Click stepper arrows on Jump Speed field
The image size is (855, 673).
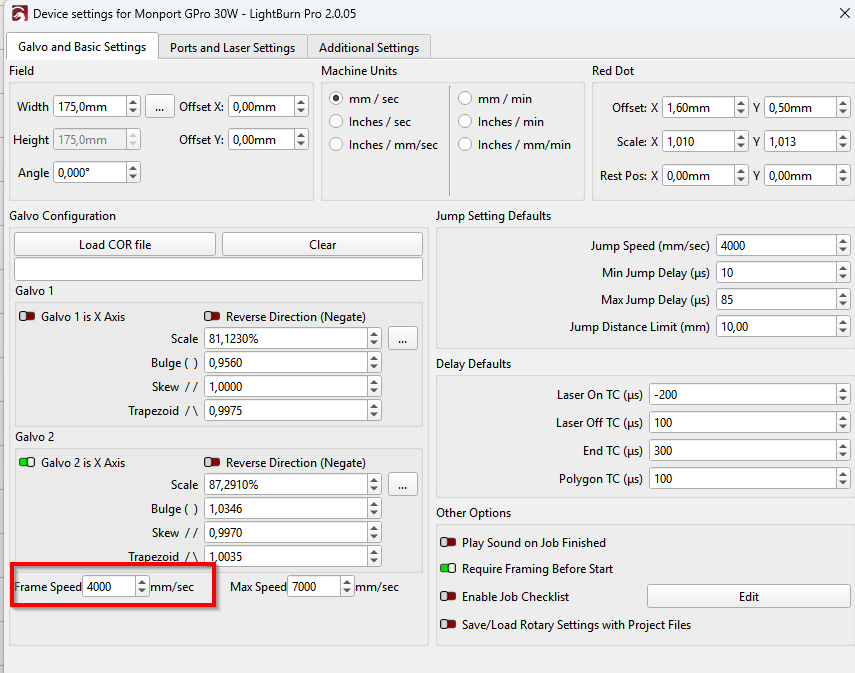point(844,245)
